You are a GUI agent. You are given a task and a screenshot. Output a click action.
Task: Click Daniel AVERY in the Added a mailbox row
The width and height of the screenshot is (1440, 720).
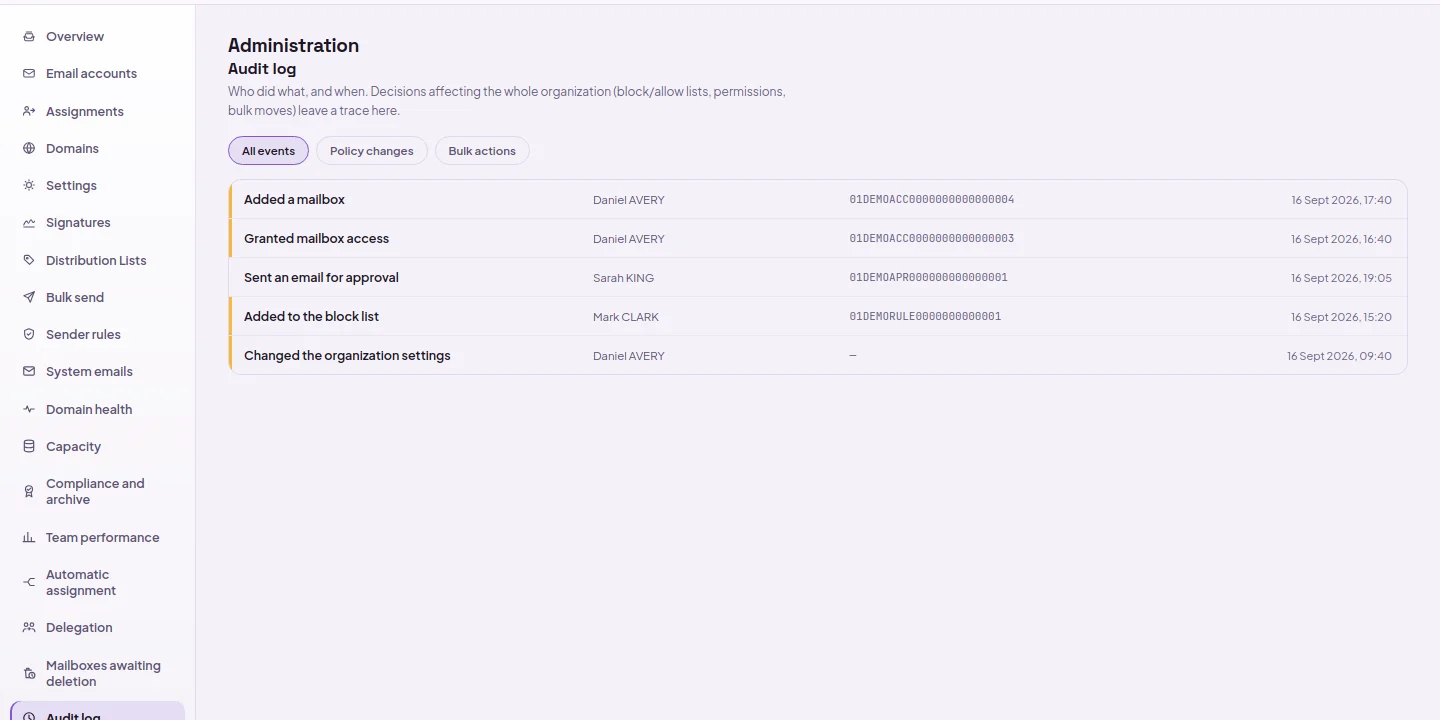coord(629,200)
